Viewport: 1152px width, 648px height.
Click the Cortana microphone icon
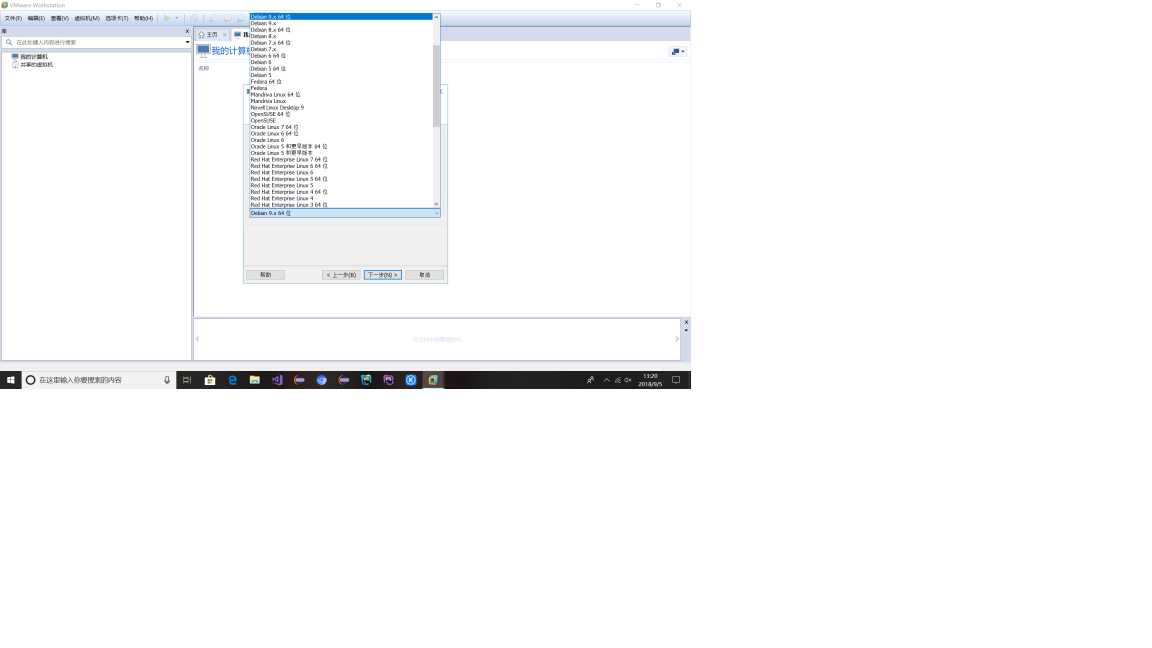(x=167, y=380)
